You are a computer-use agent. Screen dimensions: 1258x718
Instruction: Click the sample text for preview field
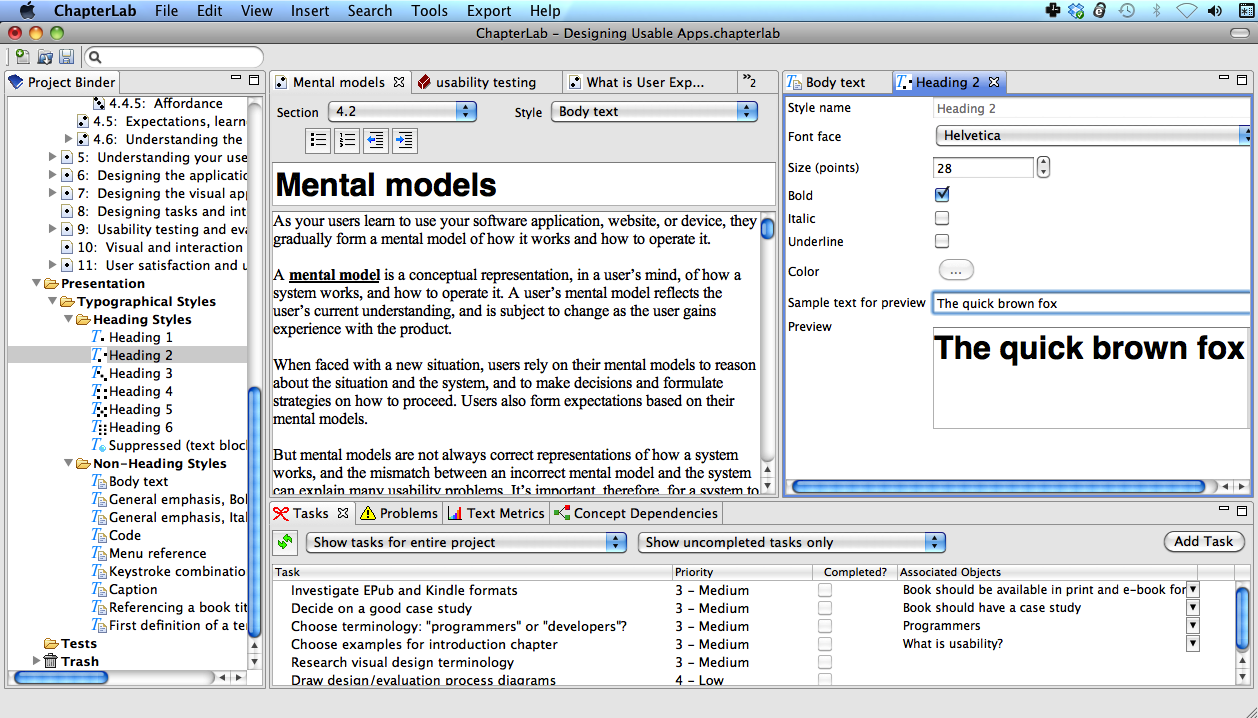pos(1090,303)
